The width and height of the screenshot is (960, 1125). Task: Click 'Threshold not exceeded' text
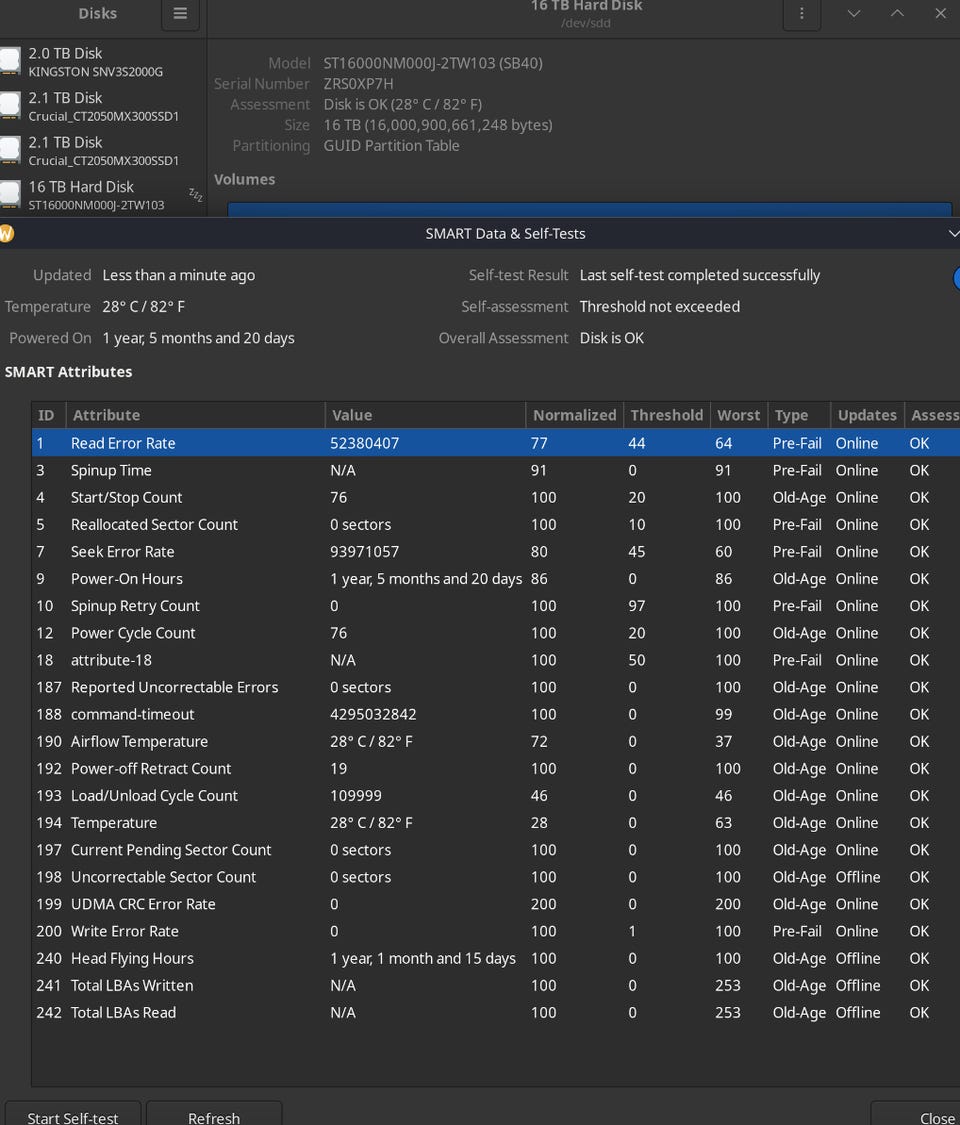click(x=659, y=307)
